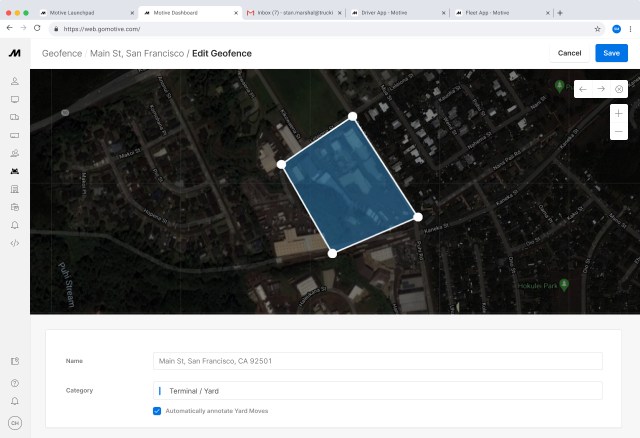The image size is (640, 438).
Task: Click the Name field with the address
Action: tap(378, 361)
